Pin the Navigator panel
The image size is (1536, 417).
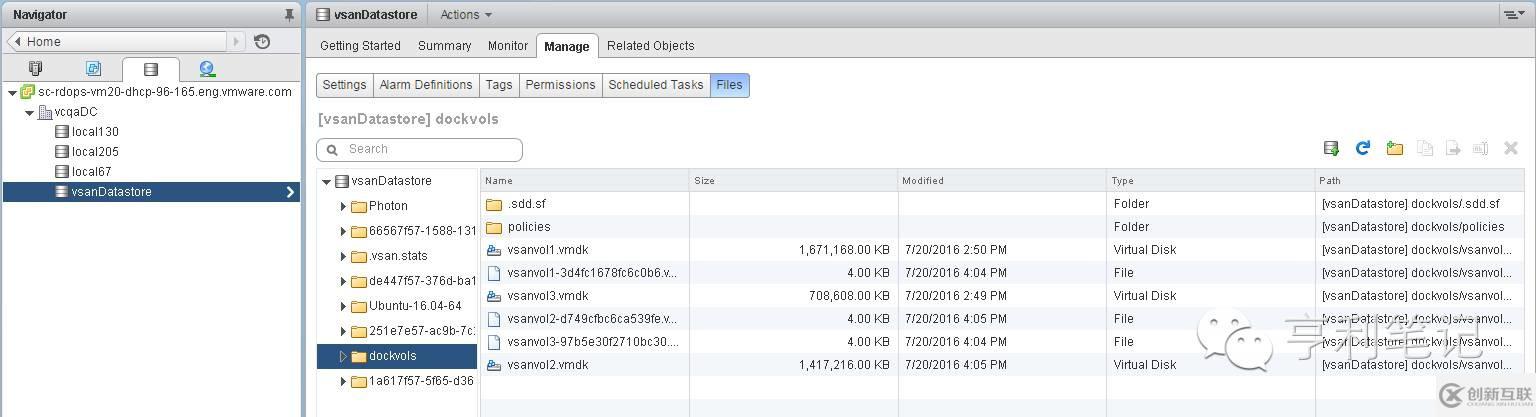[x=290, y=15]
